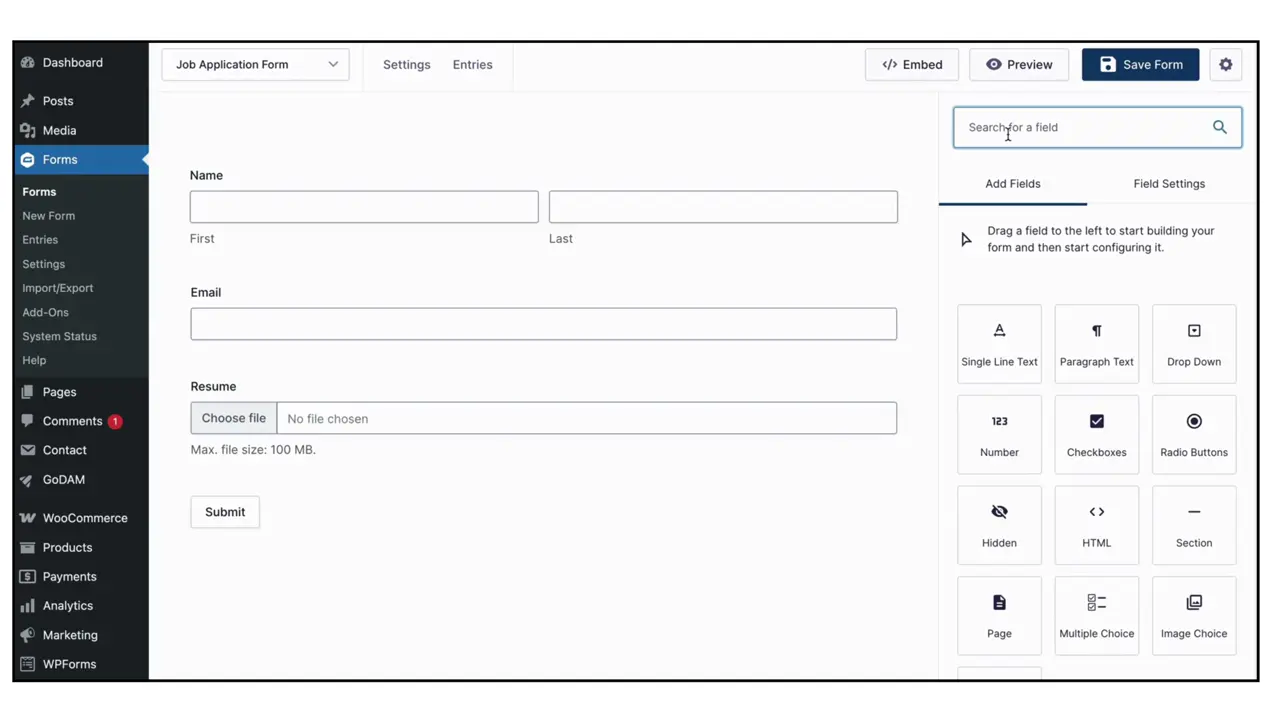Add a Paragraph Text field
This screenshot has width=1280, height=720.
(x=1096, y=344)
